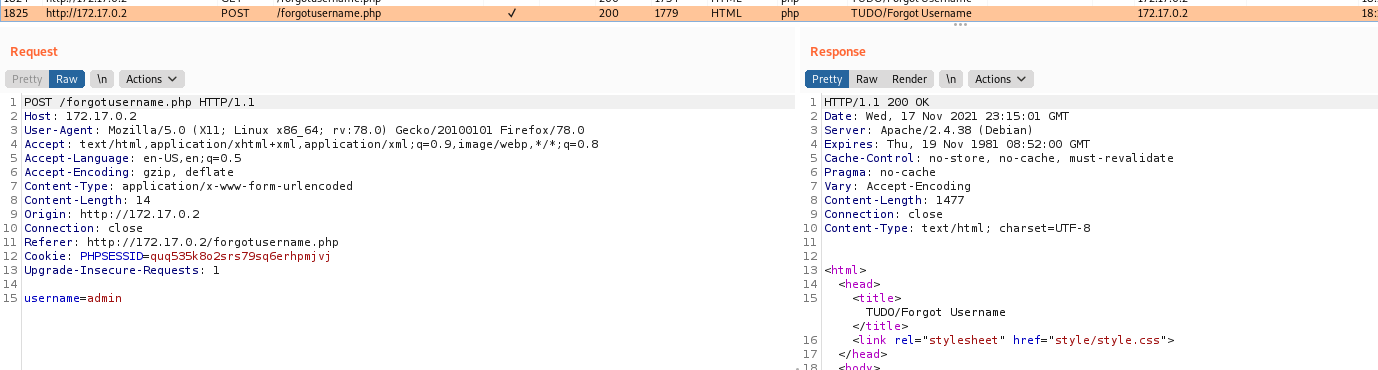Click the request Content-Type urlencoded line
Image resolution: width=1378 pixels, height=370 pixels.
pos(188,186)
